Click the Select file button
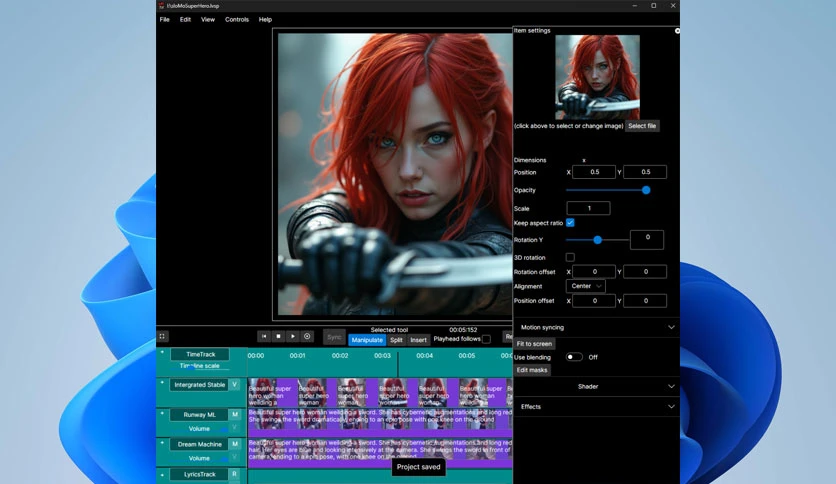This screenshot has width=836, height=484. pos(642,126)
